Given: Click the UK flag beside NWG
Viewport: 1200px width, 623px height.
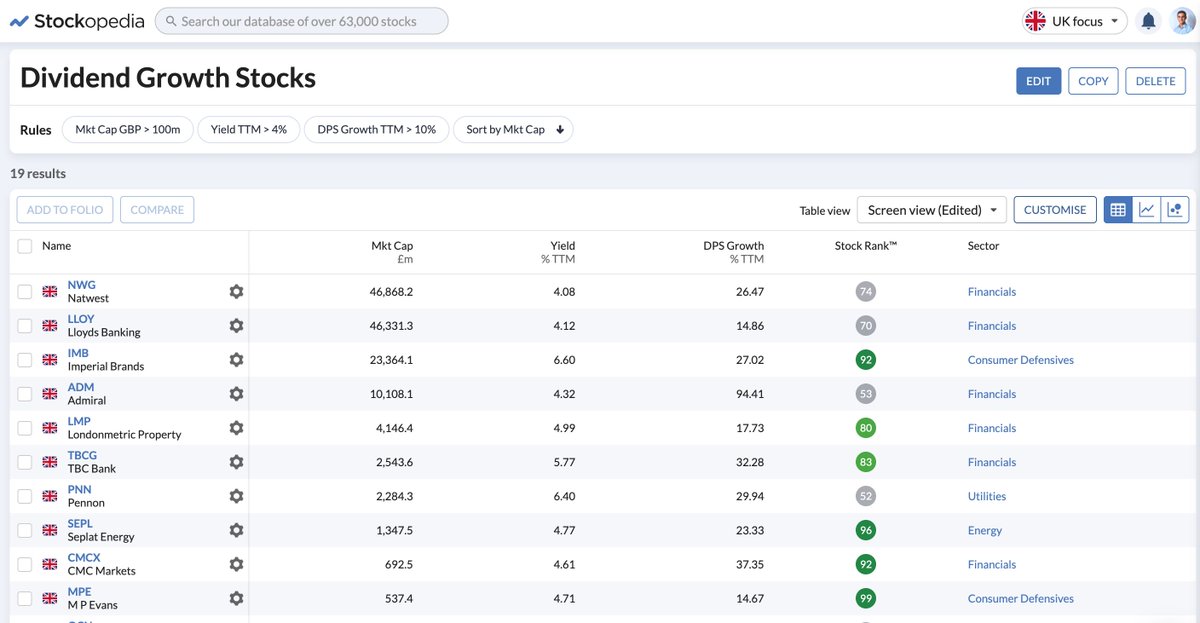Looking at the screenshot, I should pos(50,292).
